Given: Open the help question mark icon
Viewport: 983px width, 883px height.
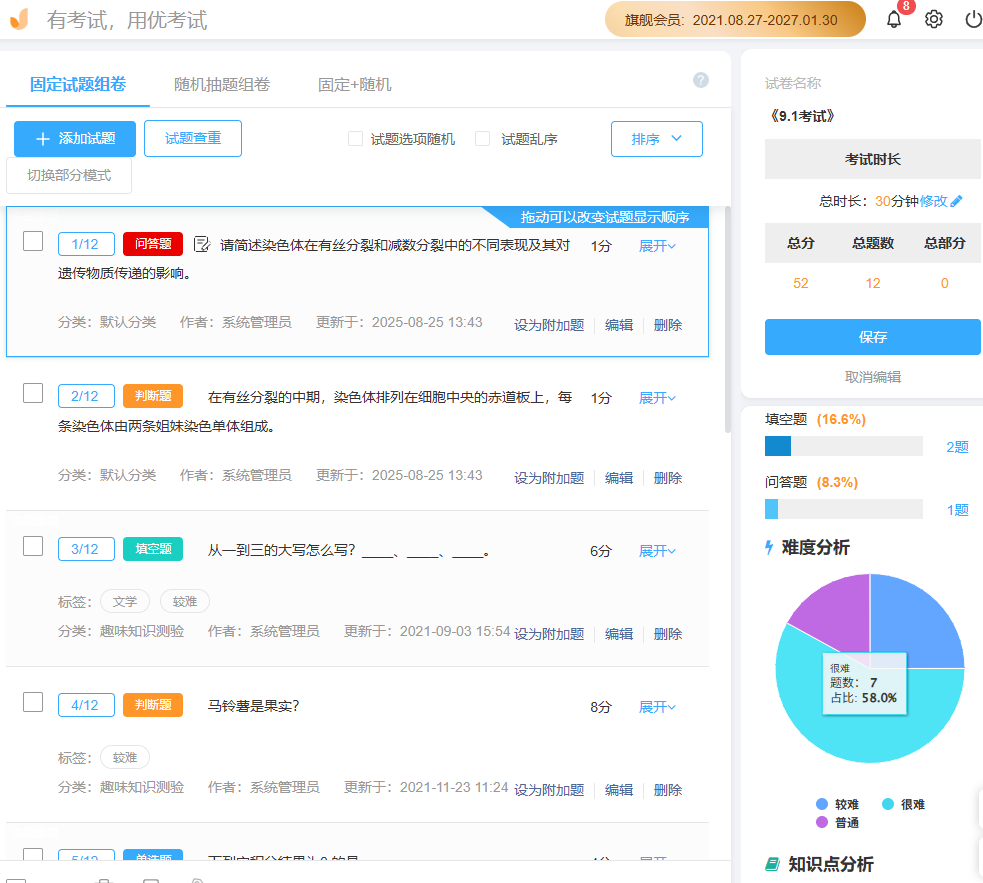Looking at the screenshot, I should [x=700, y=80].
